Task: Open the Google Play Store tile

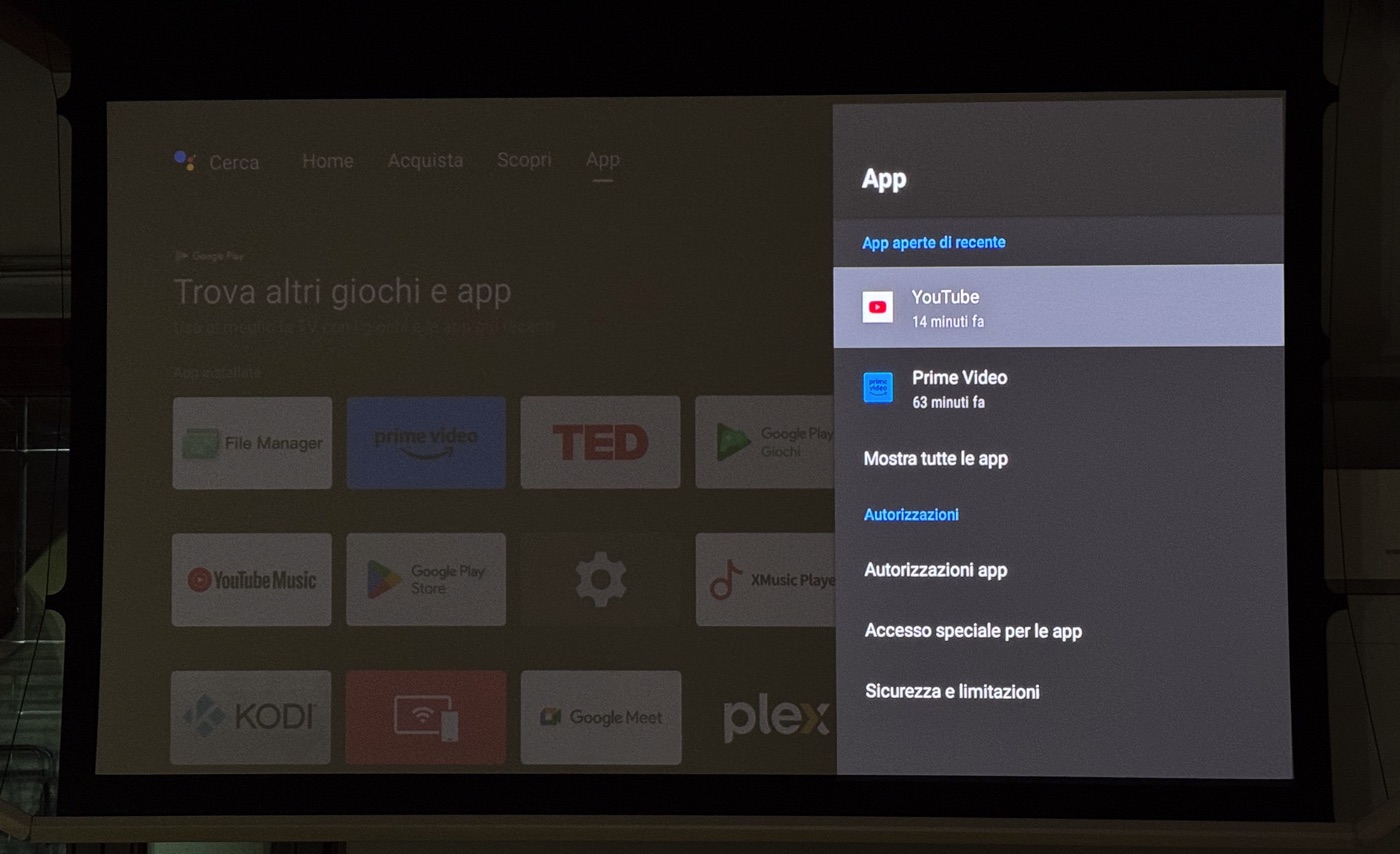Action: pyautogui.click(x=426, y=579)
